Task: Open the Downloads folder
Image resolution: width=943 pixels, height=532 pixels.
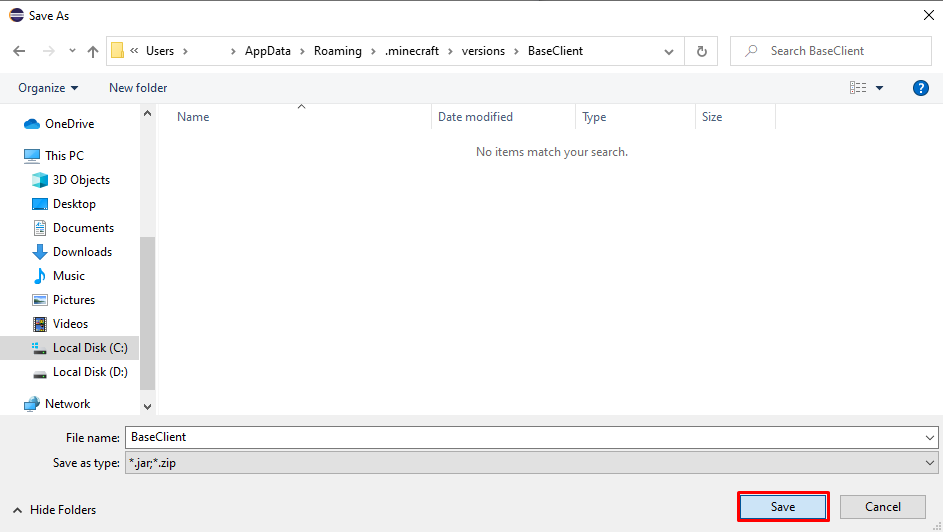Action: 72,252
